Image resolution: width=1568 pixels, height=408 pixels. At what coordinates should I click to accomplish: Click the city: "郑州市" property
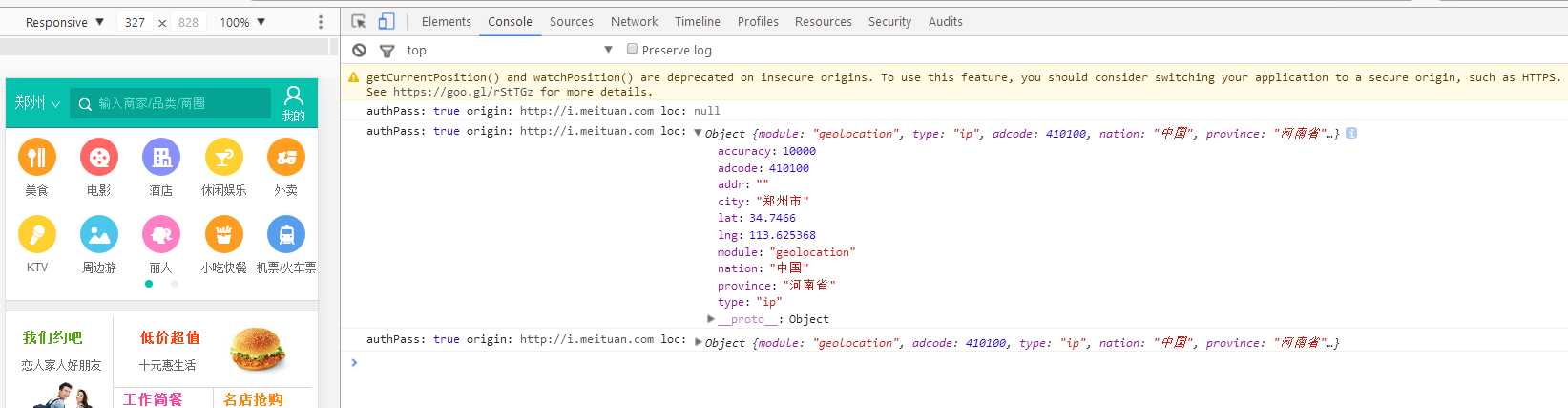pos(763,202)
